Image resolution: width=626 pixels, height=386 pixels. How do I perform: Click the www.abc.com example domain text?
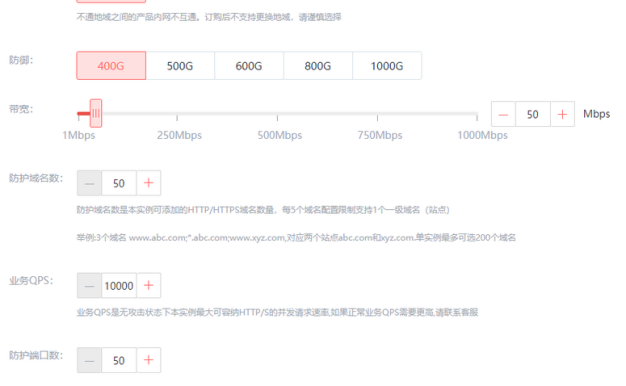158,238
